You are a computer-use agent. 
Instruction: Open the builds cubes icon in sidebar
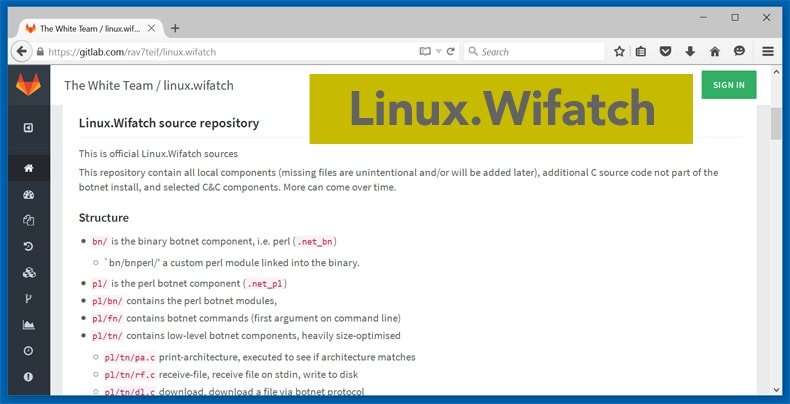[x=29, y=273]
